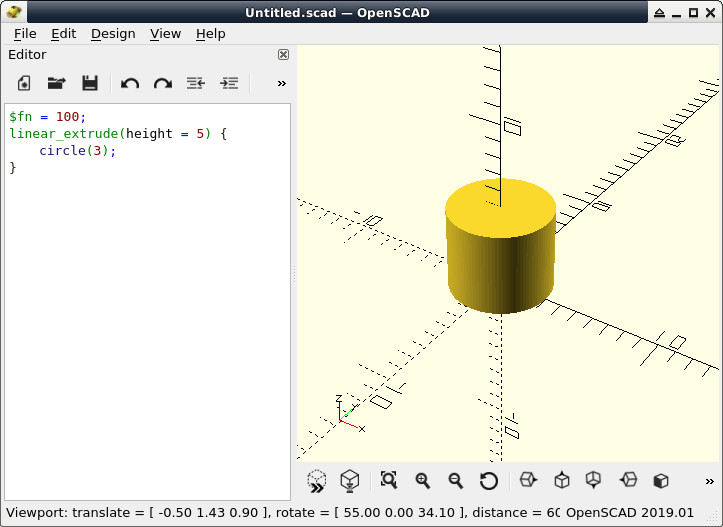Switch to Bottom view

click(593, 480)
